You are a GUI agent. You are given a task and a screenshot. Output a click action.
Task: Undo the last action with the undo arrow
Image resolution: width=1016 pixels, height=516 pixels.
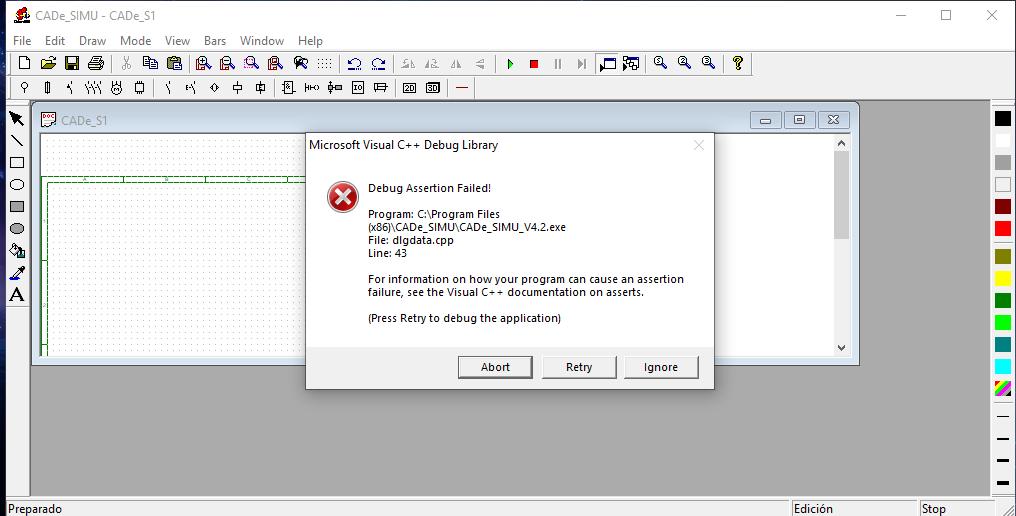tap(354, 64)
